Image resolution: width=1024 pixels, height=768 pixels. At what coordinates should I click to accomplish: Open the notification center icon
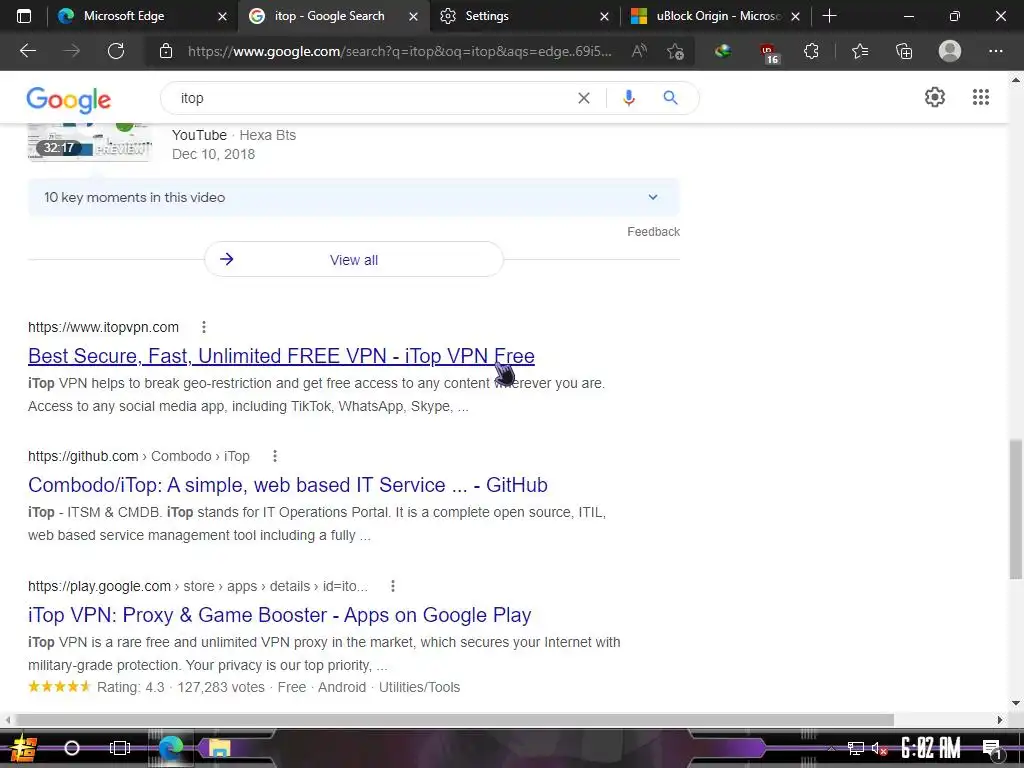pos(992,749)
